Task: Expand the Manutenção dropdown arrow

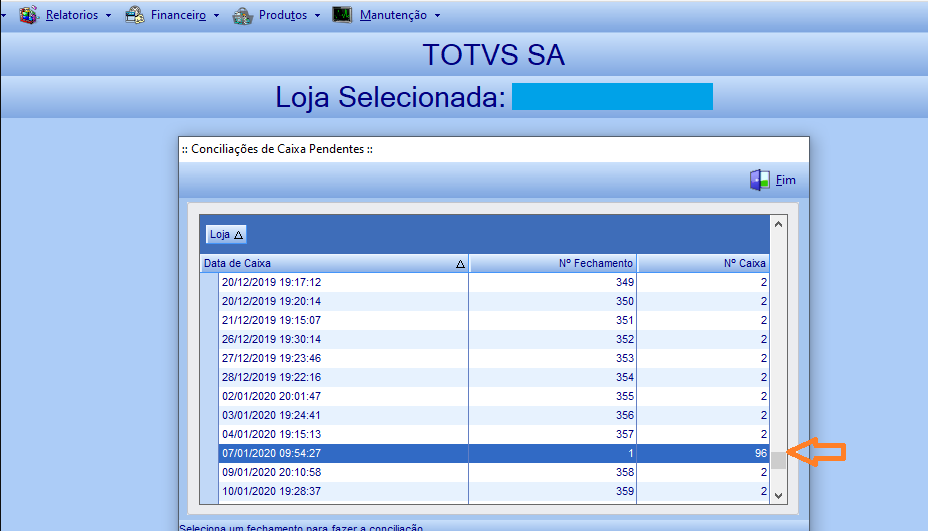Action: [437, 15]
